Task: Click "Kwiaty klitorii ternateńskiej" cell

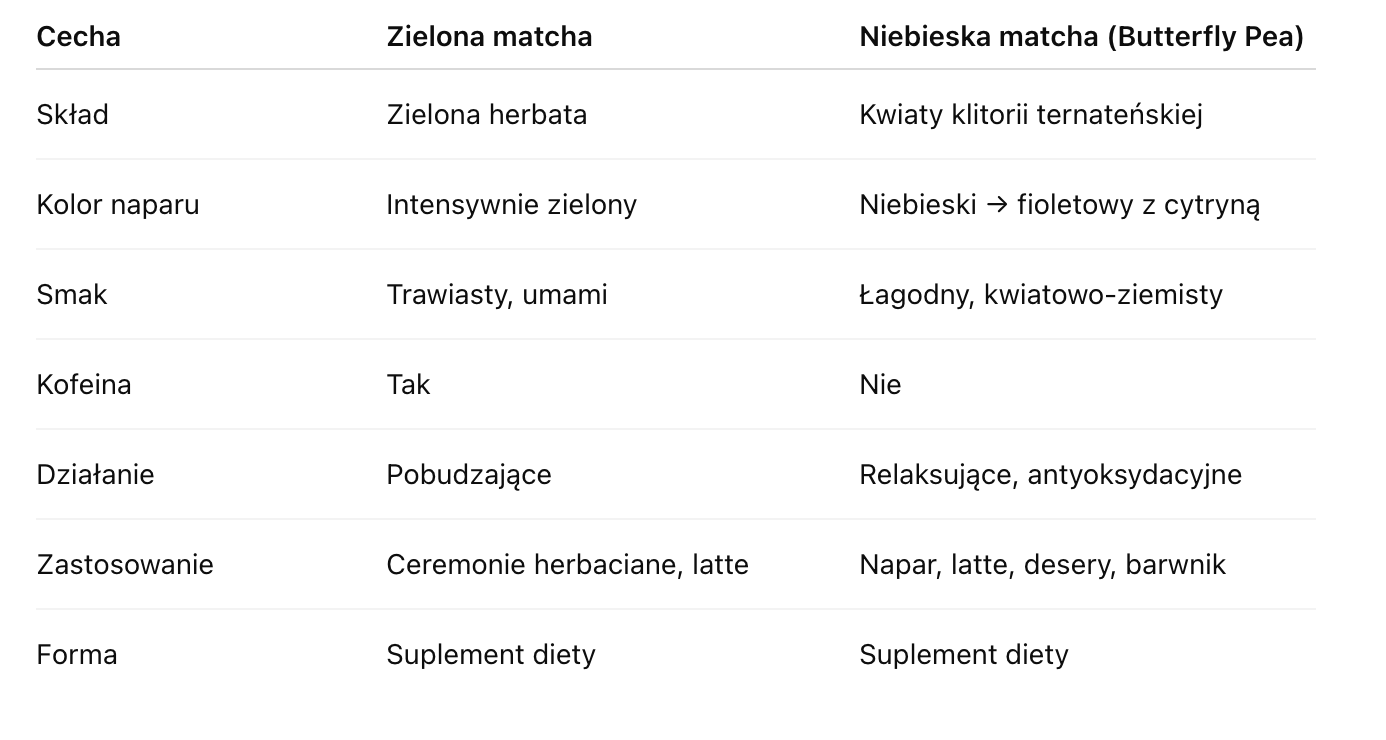Action: (x=1030, y=115)
